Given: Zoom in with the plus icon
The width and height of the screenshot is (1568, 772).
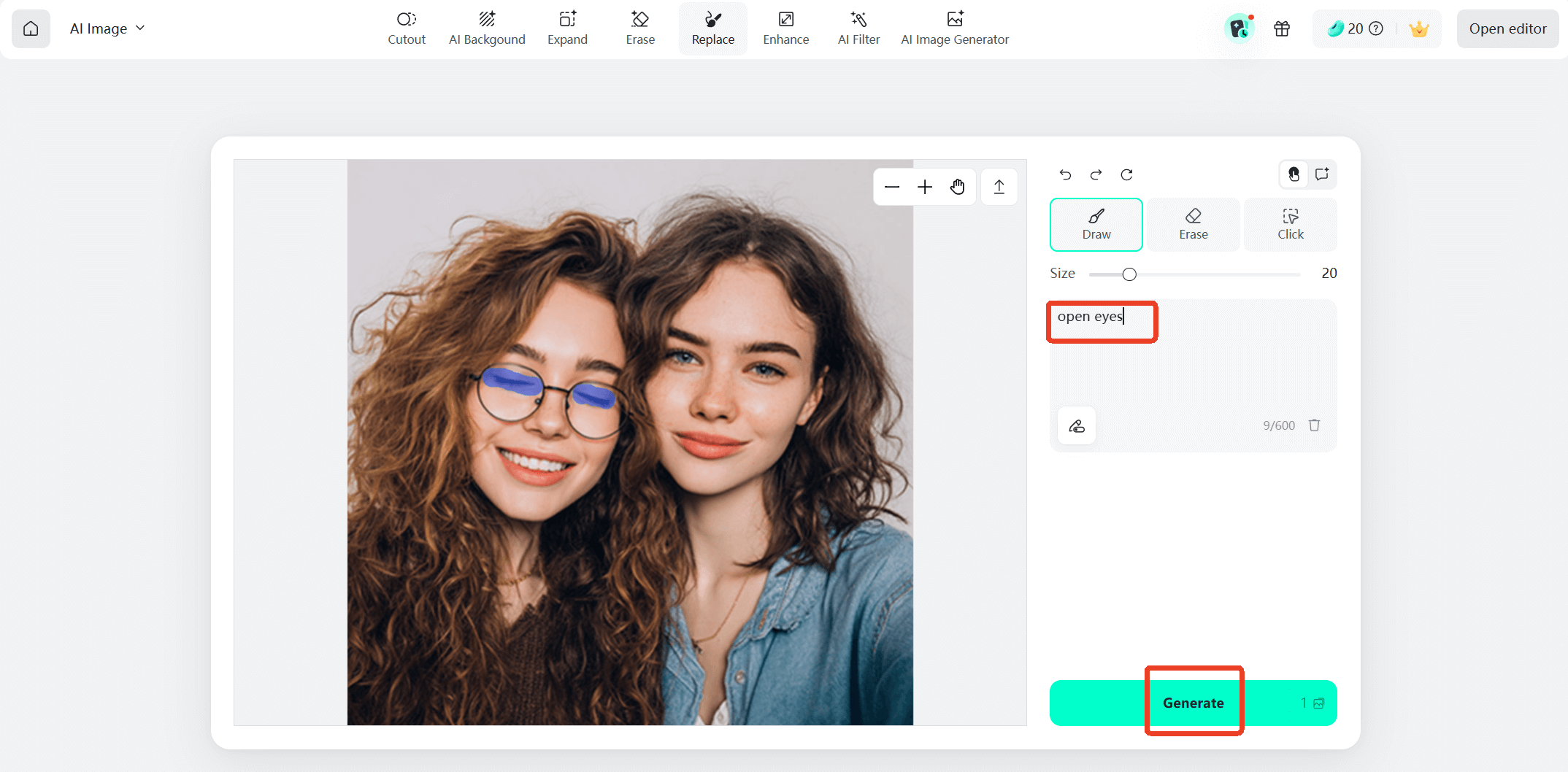Looking at the screenshot, I should pyautogui.click(x=925, y=187).
